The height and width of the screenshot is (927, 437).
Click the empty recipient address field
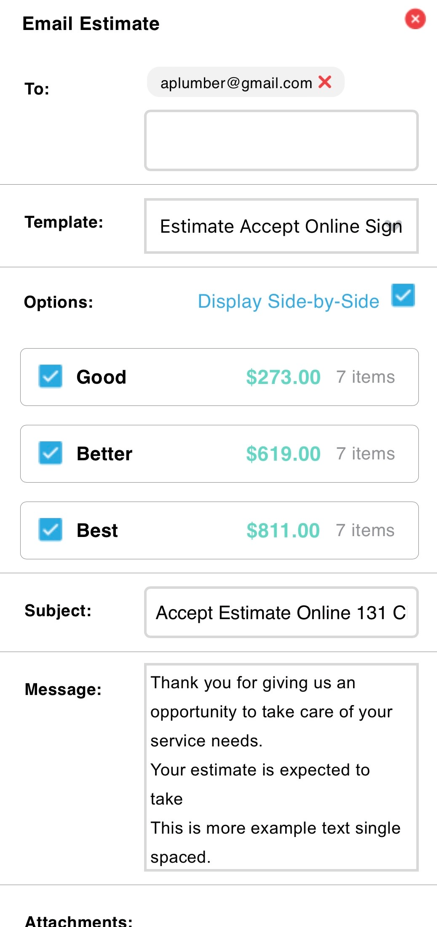click(x=281, y=140)
